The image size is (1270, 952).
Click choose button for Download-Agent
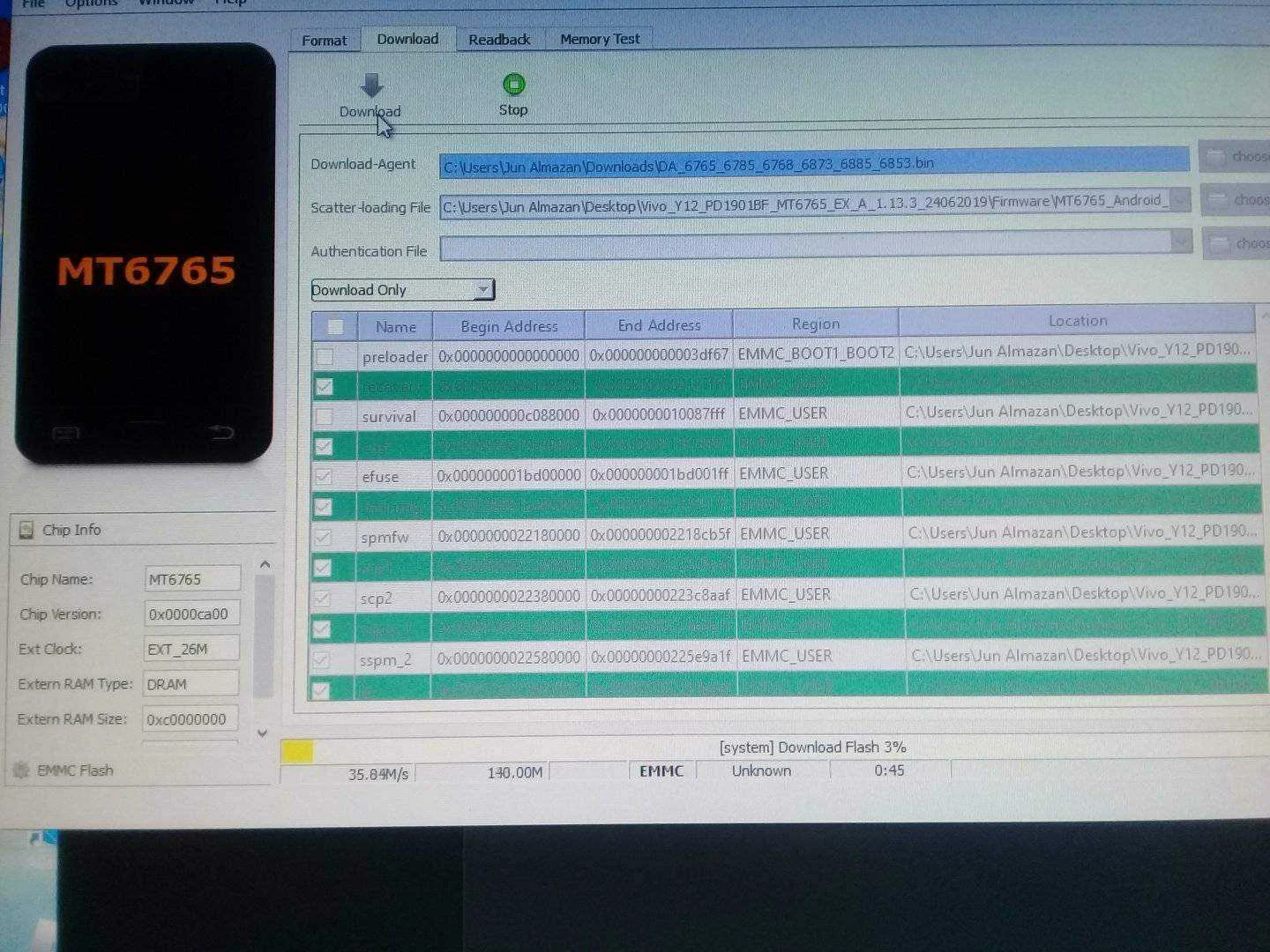pos(1235,157)
